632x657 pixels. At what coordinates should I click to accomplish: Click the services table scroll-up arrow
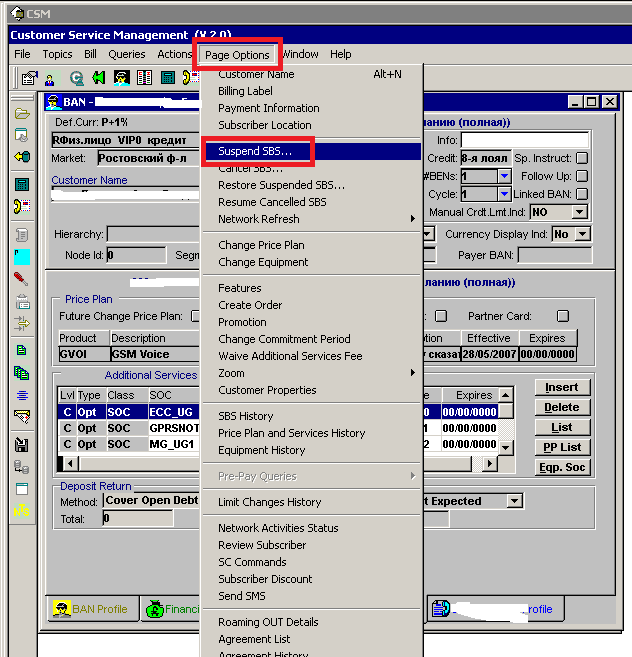tap(506, 395)
